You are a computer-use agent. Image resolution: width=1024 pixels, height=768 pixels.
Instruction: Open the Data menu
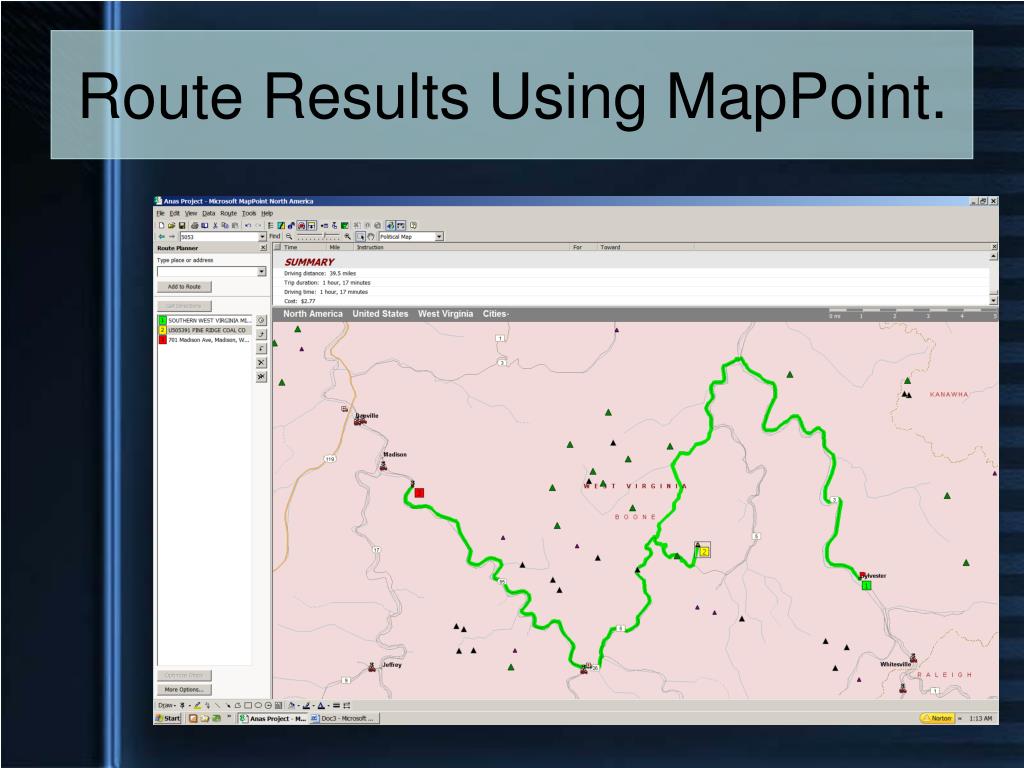tap(208, 213)
